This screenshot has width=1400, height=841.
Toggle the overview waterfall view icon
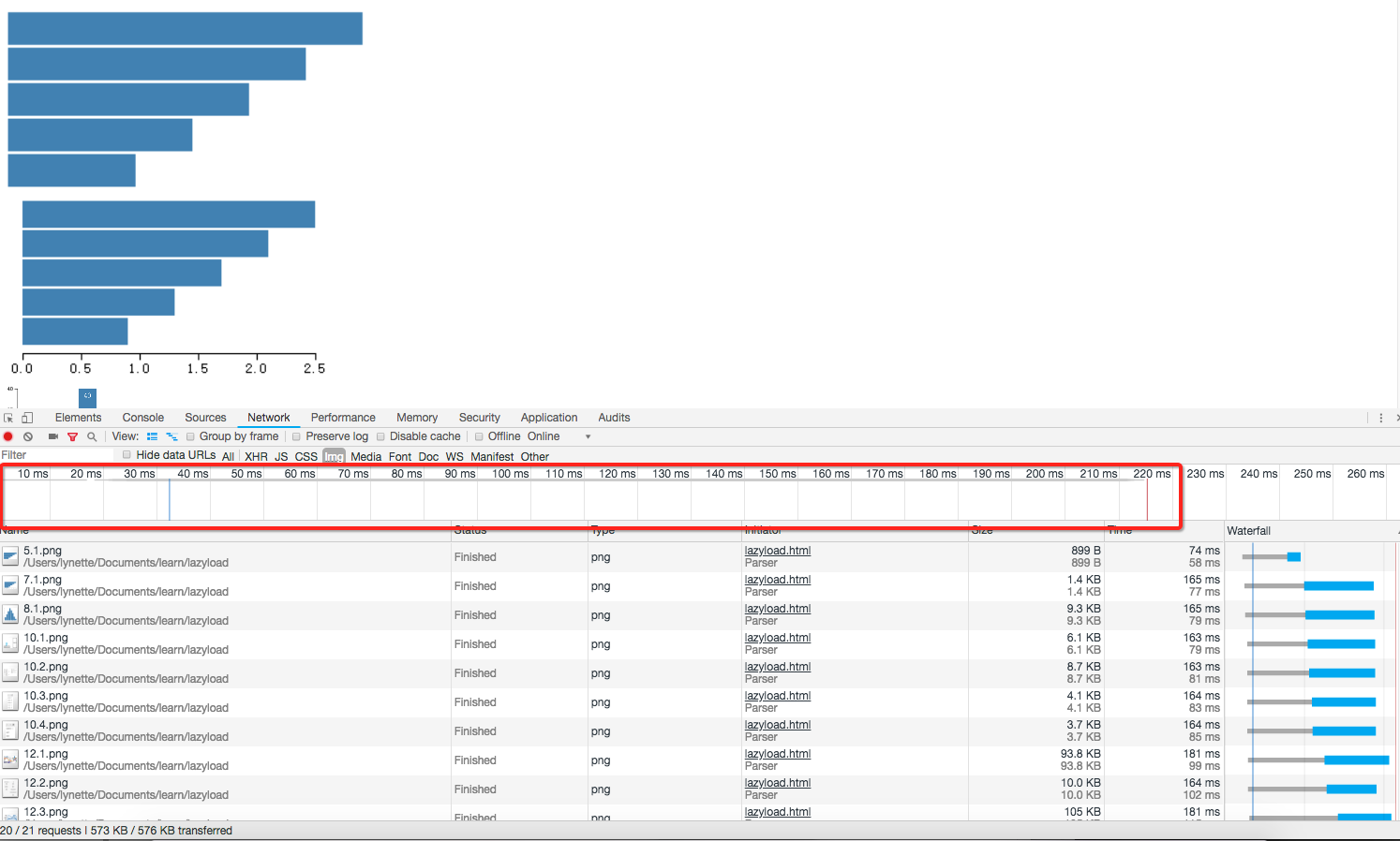(171, 436)
